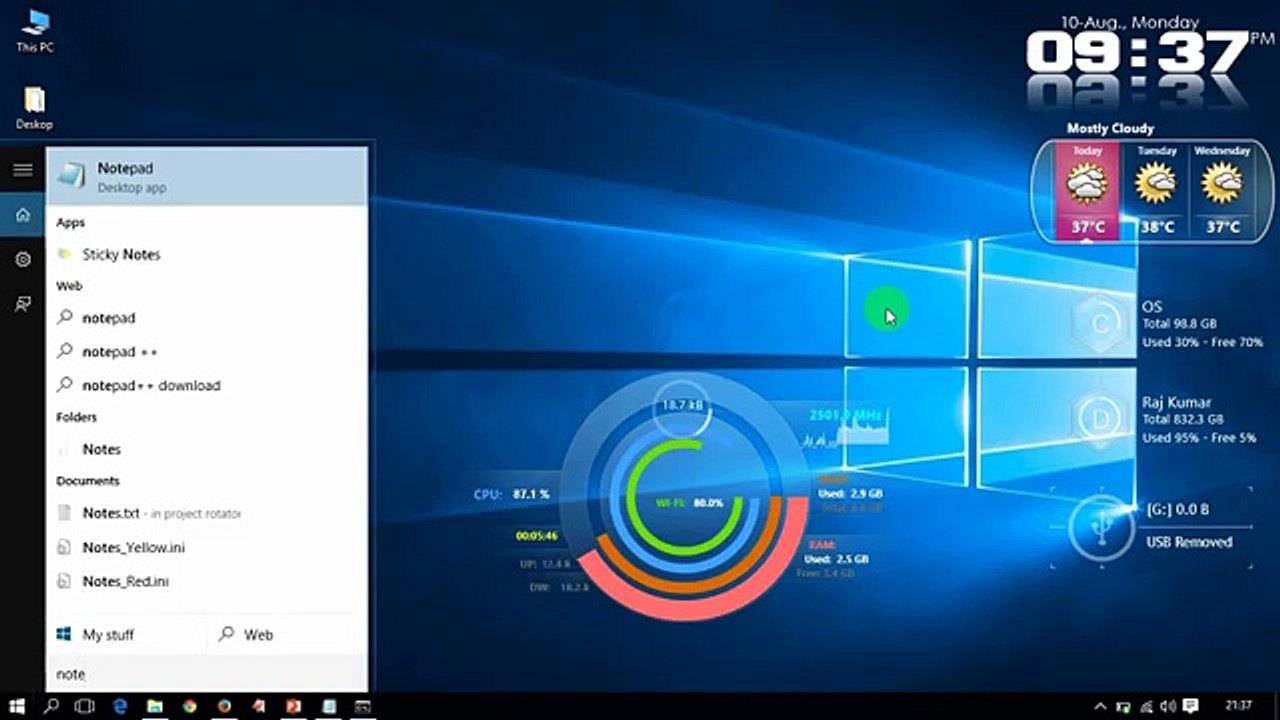Click the 21:37 taskbar clock
The image size is (1280, 720).
coord(1238,706)
